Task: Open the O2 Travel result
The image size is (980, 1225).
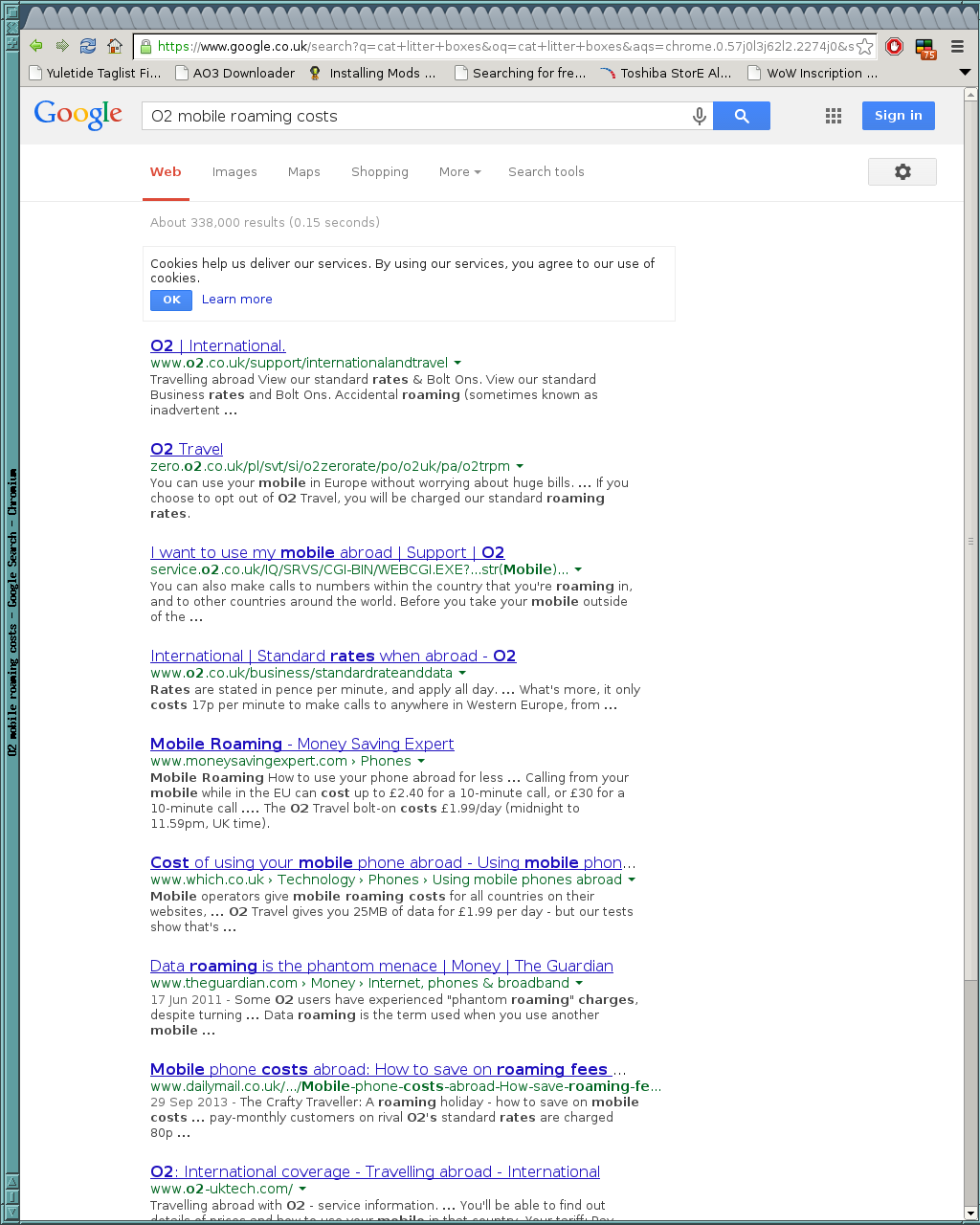Action: pyautogui.click(x=187, y=449)
